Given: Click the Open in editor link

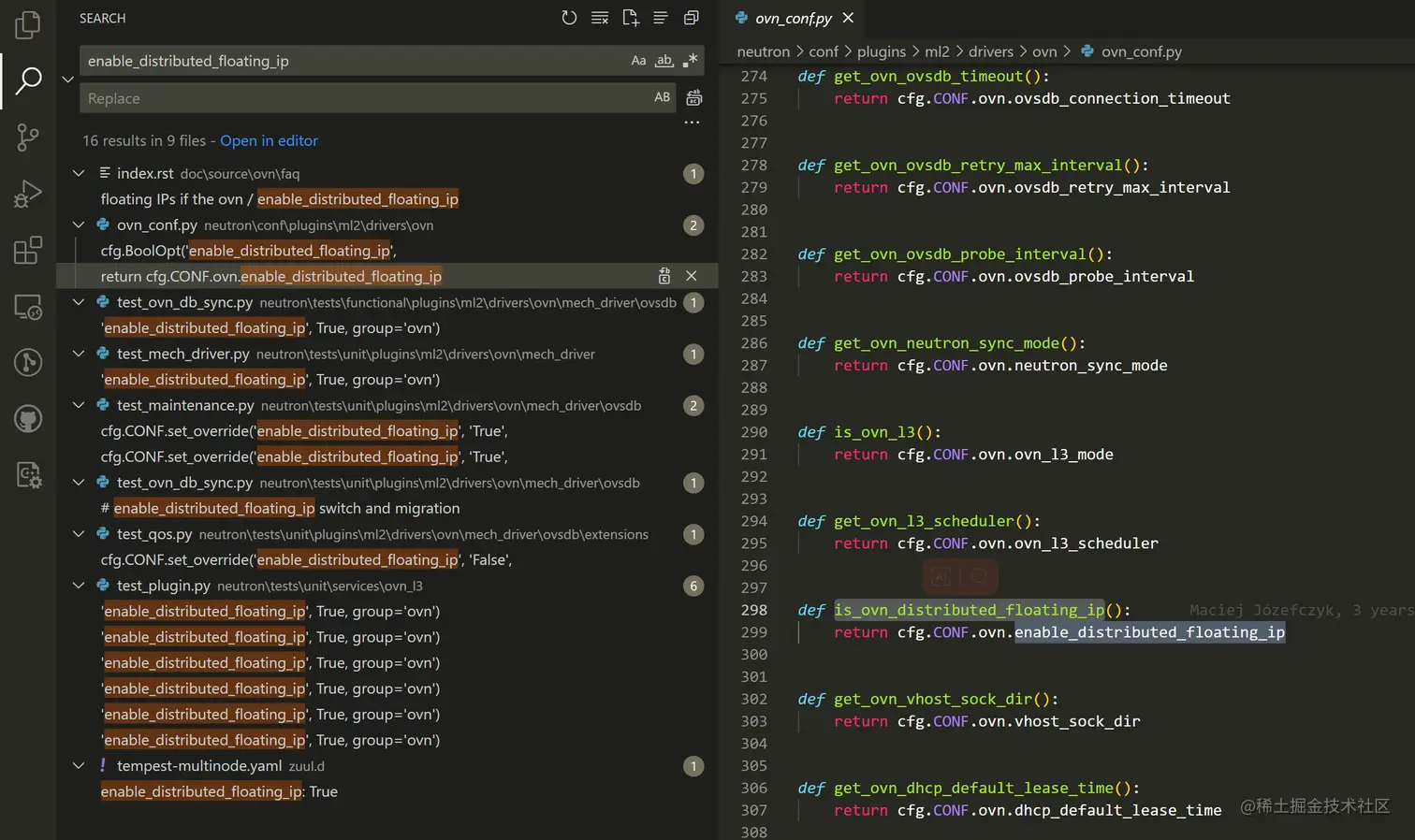Looking at the screenshot, I should pyautogui.click(x=269, y=140).
